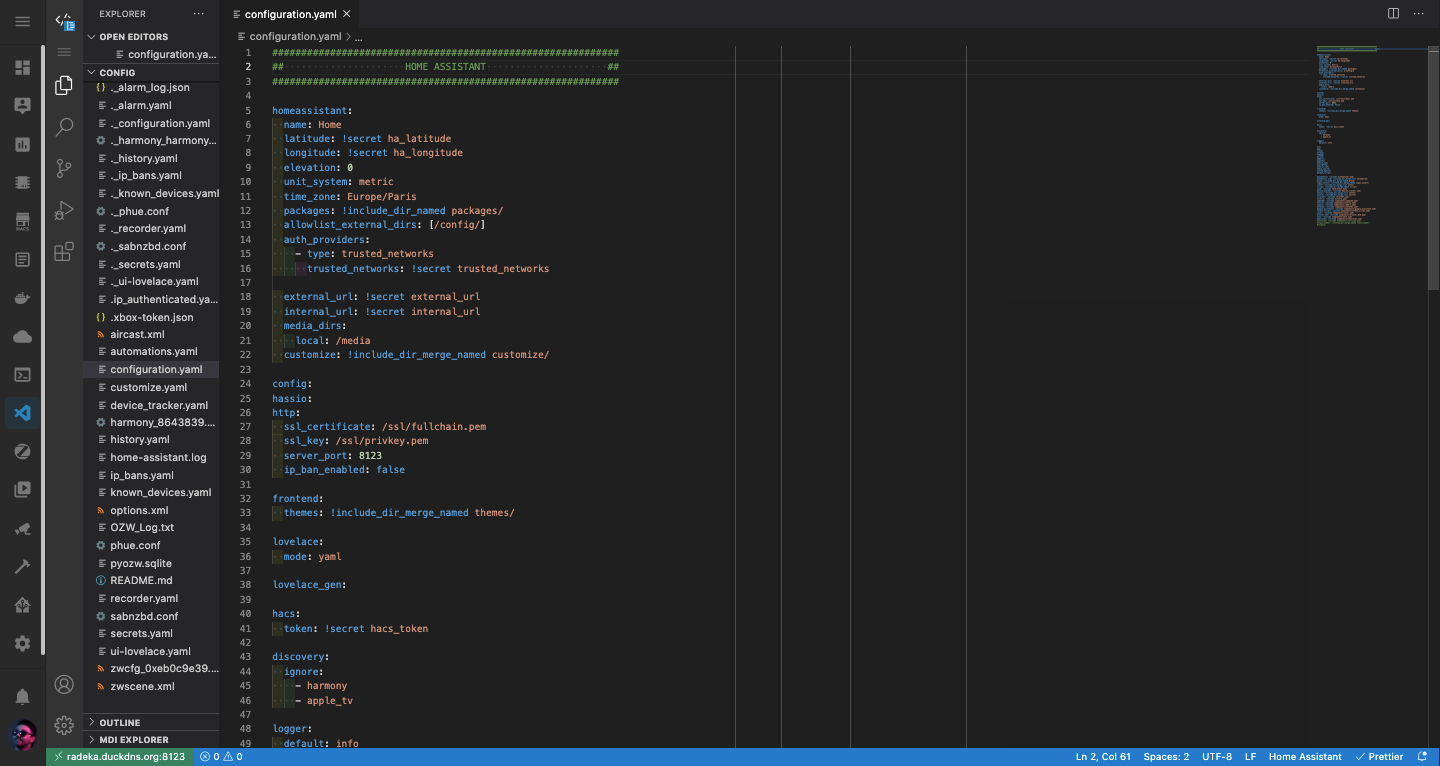Open customize.yaml file

151,387
